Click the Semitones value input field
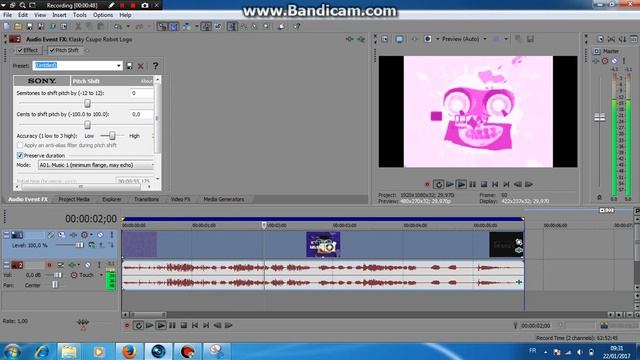 tap(141, 93)
